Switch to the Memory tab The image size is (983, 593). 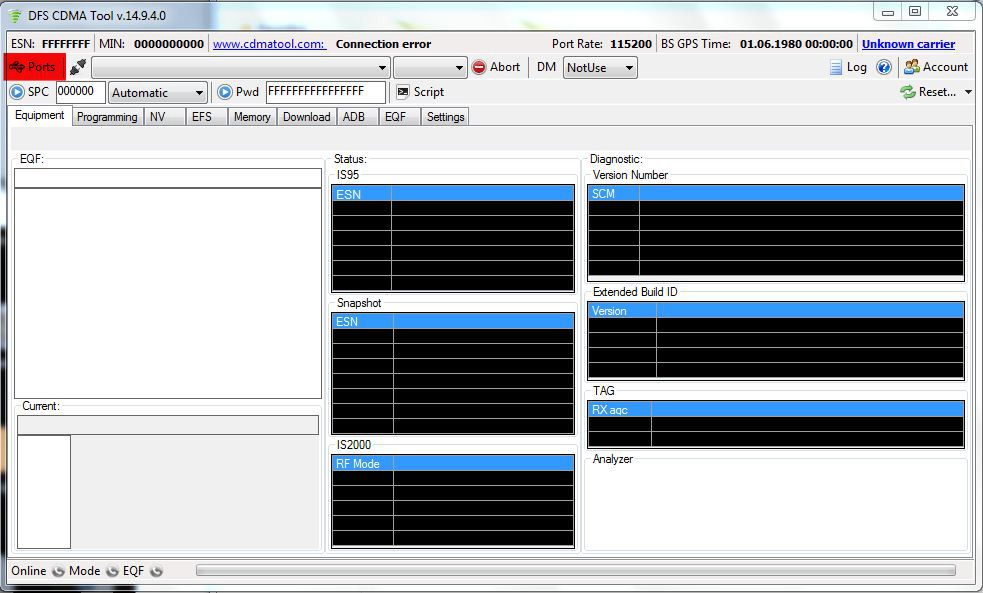pos(252,117)
